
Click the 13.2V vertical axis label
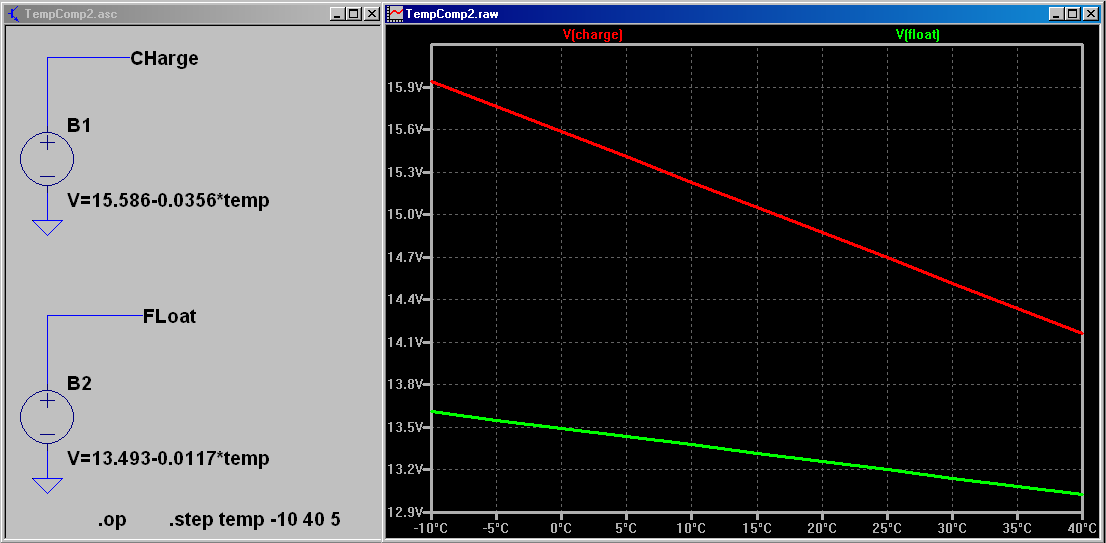(405, 470)
